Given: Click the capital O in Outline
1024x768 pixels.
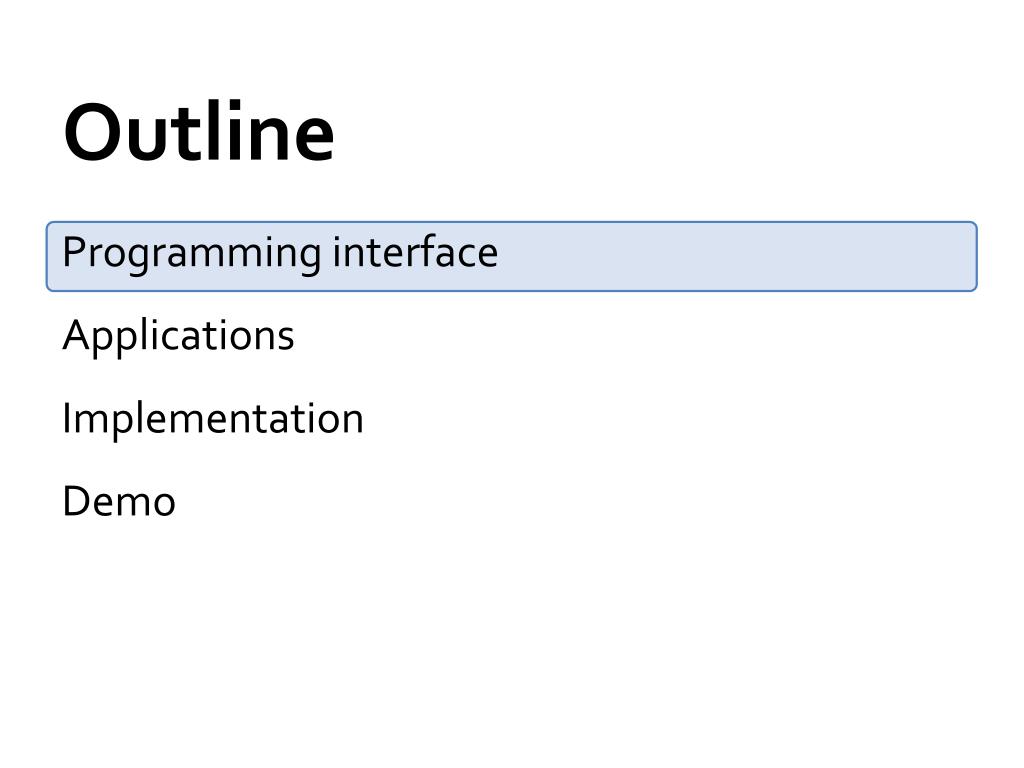Looking at the screenshot, I should [x=90, y=133].
